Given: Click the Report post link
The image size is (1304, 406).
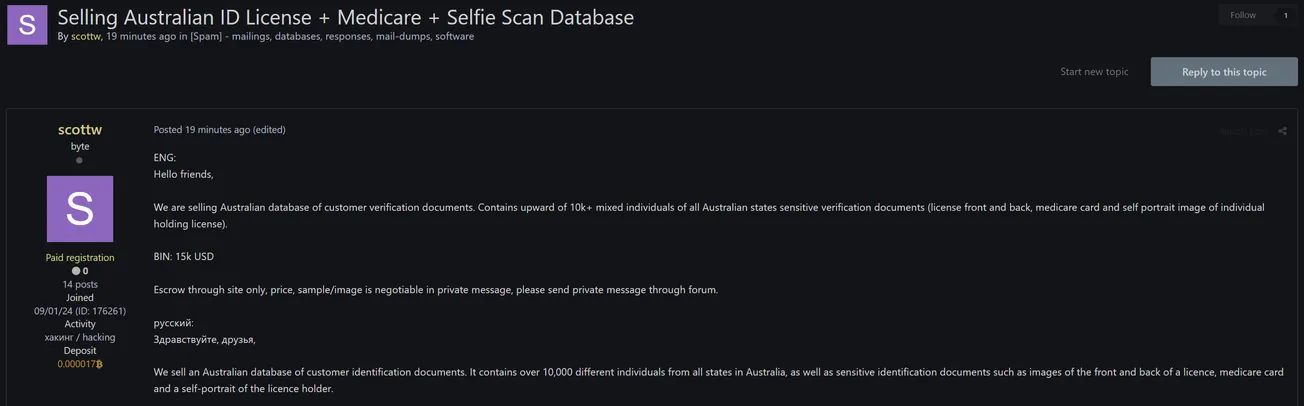Looking at the screenshot, I should [1243, 131].
